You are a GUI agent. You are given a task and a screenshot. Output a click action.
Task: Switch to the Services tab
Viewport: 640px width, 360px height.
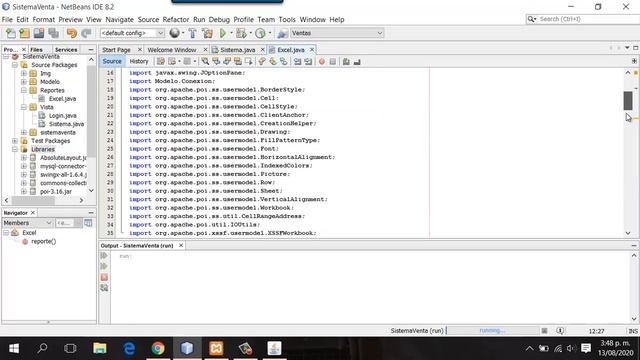(x=66, y=49)
